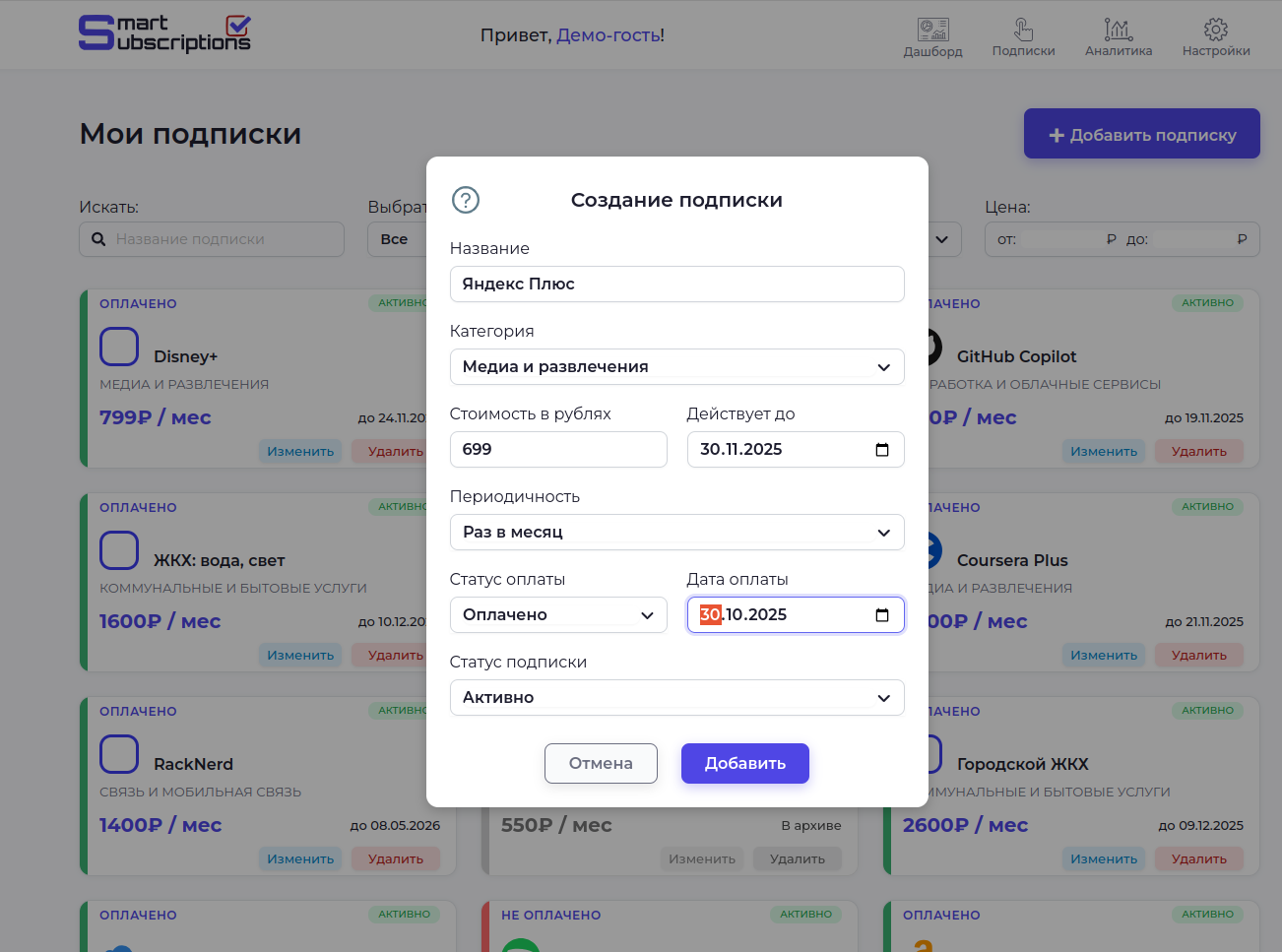Open the Демо-гость profile link

pos(609,34)
